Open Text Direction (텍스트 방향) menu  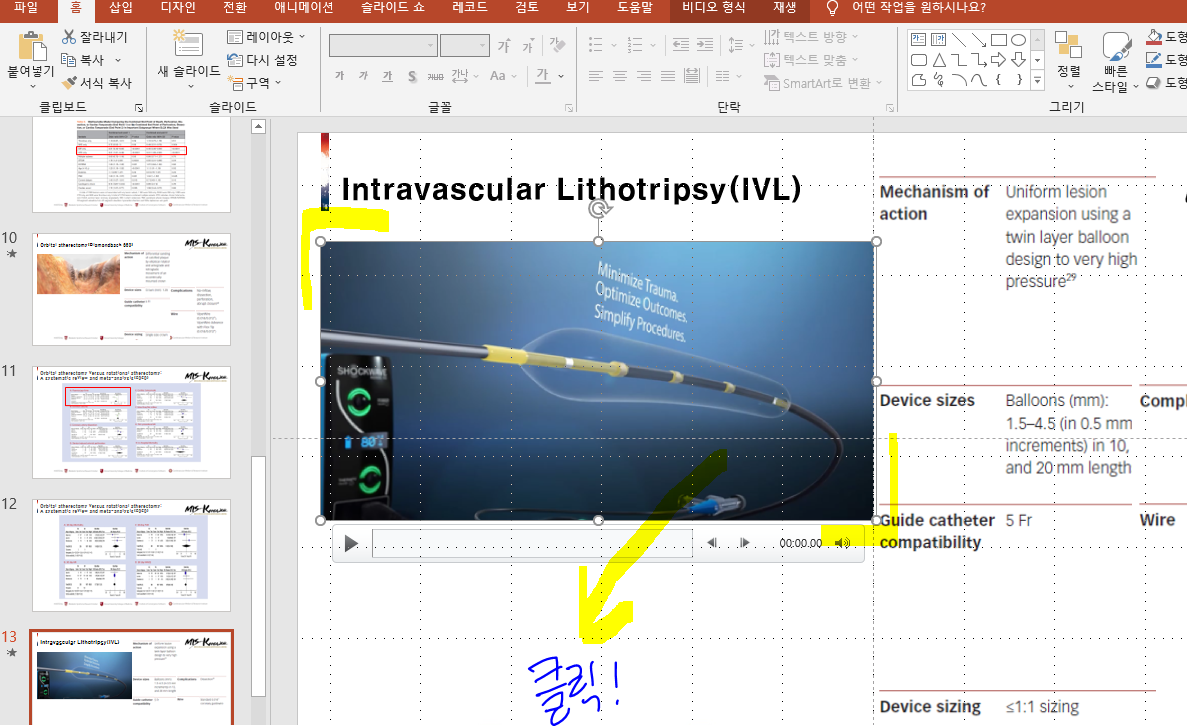click(x=811, y=36)
